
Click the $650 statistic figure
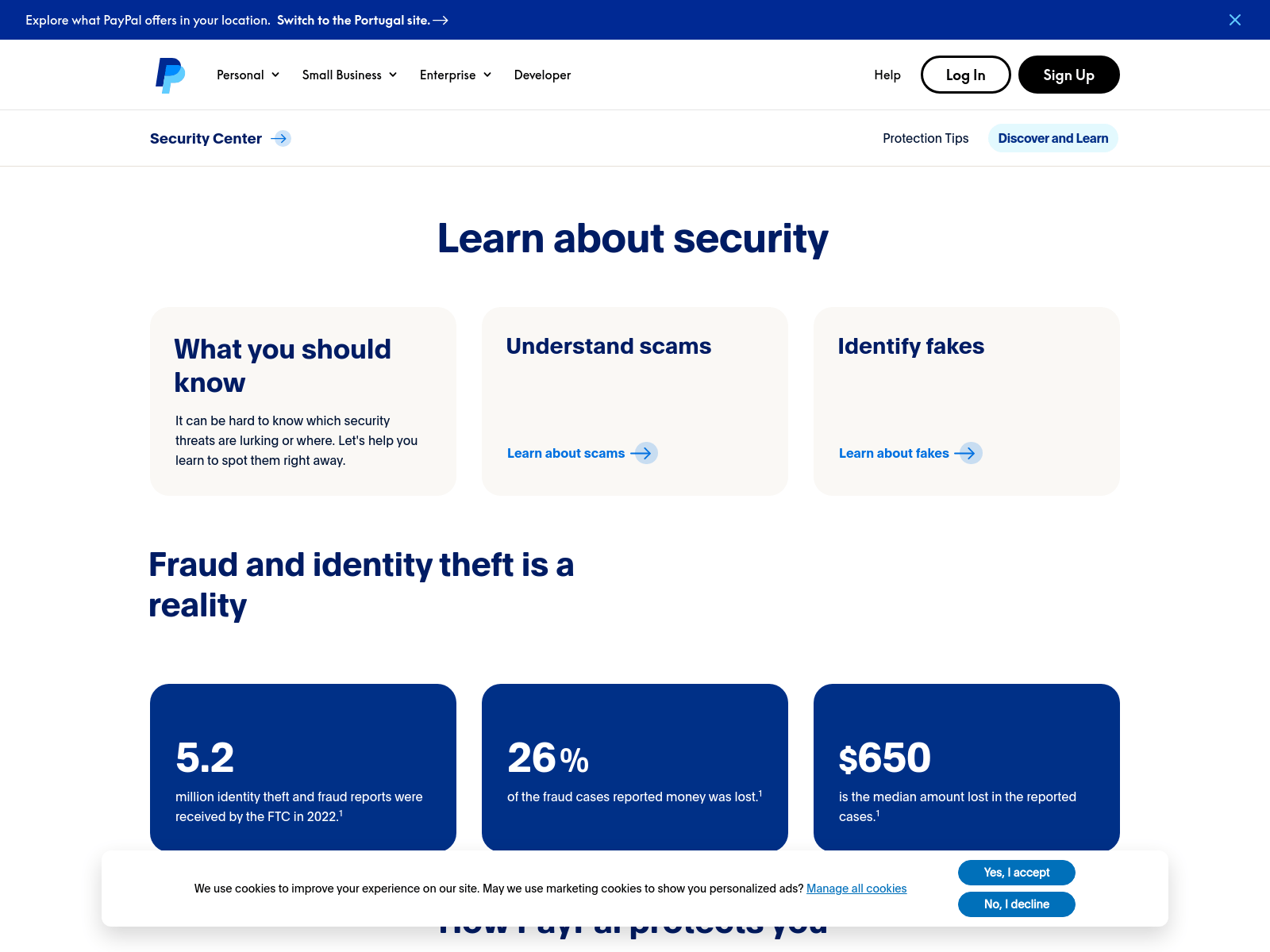884,758
